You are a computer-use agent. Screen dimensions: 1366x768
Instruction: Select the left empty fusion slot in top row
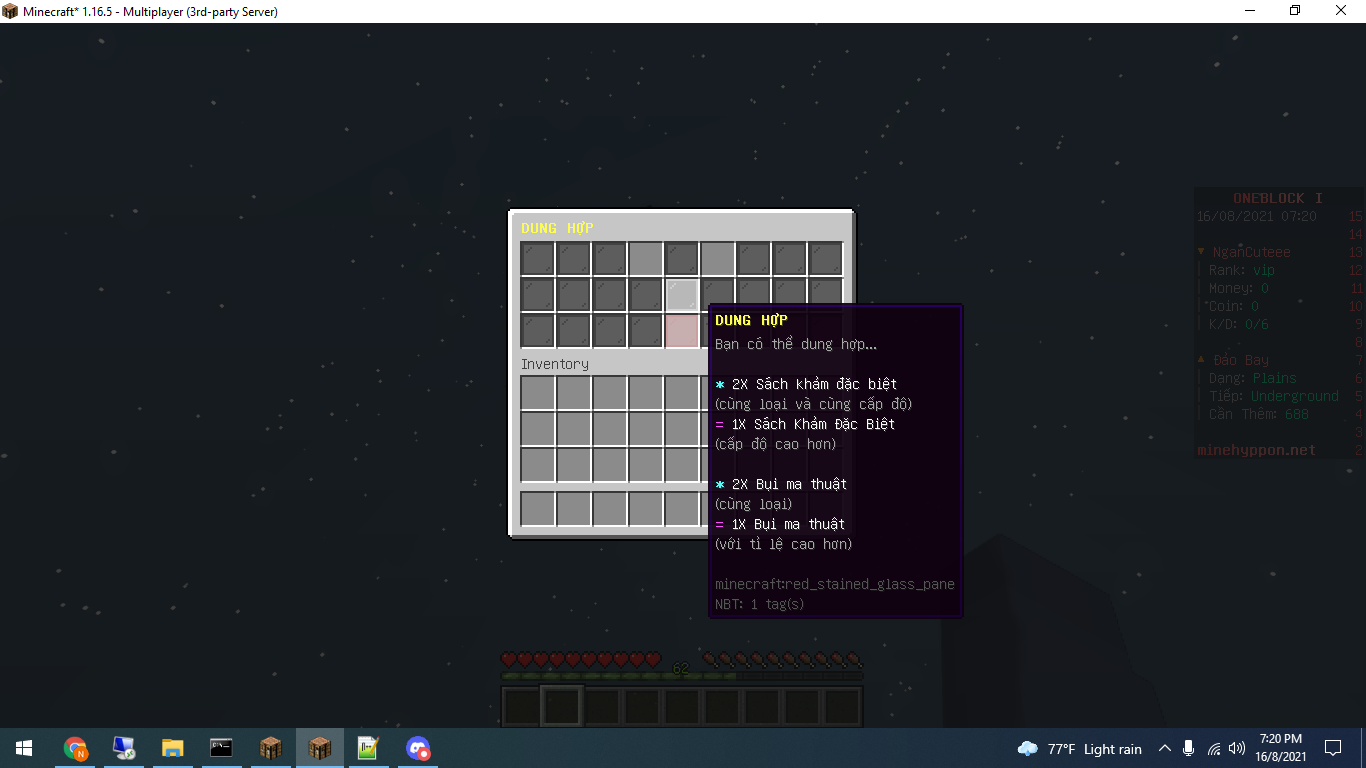[x=646, y=259]
